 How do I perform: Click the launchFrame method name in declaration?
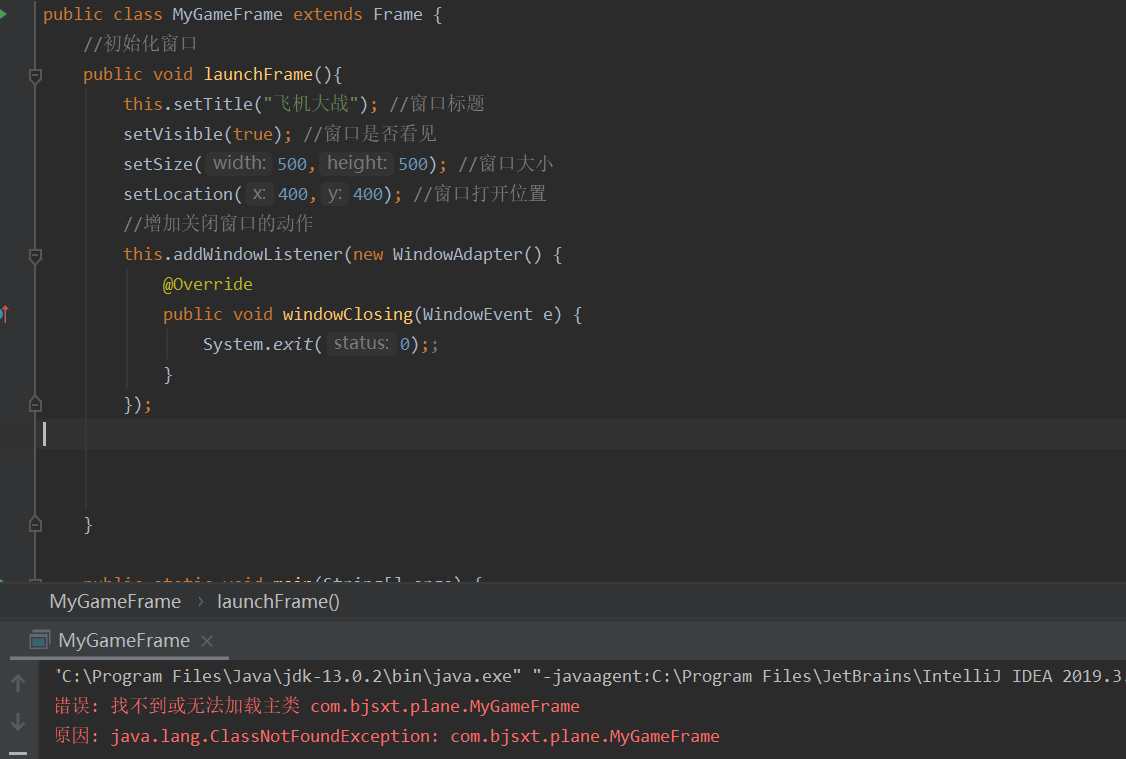pos(258,74)
